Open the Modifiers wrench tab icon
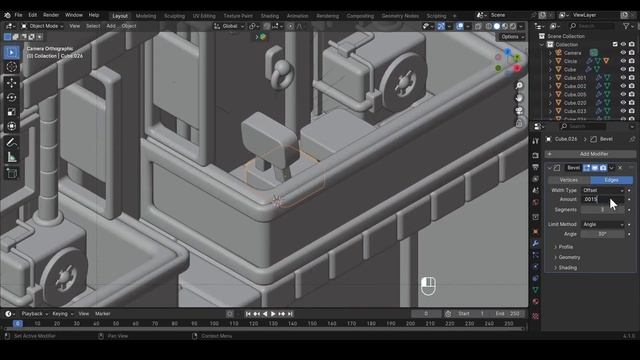The height and width of the screenshot is (360, 640). pyautogui.click(x=536, y=243)
